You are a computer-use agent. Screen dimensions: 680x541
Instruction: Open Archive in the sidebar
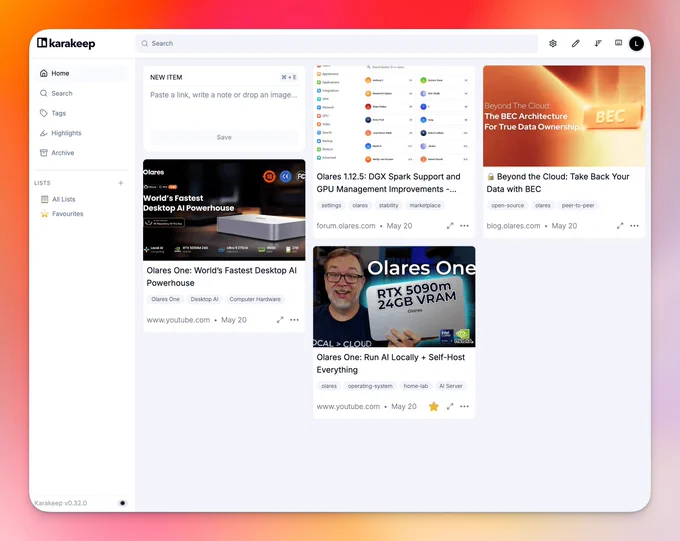click(82, 153)
